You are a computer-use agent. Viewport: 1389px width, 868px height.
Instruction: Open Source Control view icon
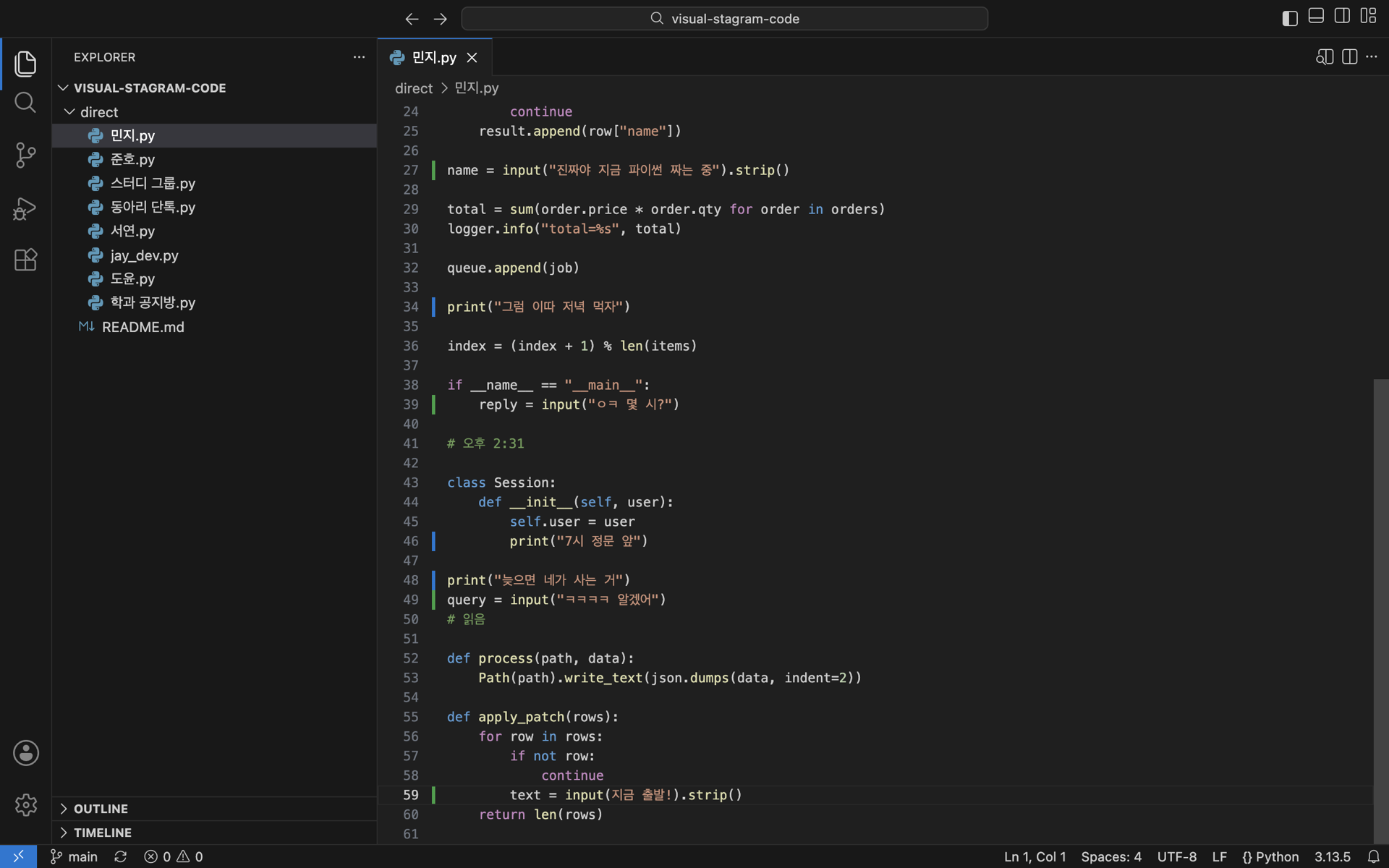point(25,155)
